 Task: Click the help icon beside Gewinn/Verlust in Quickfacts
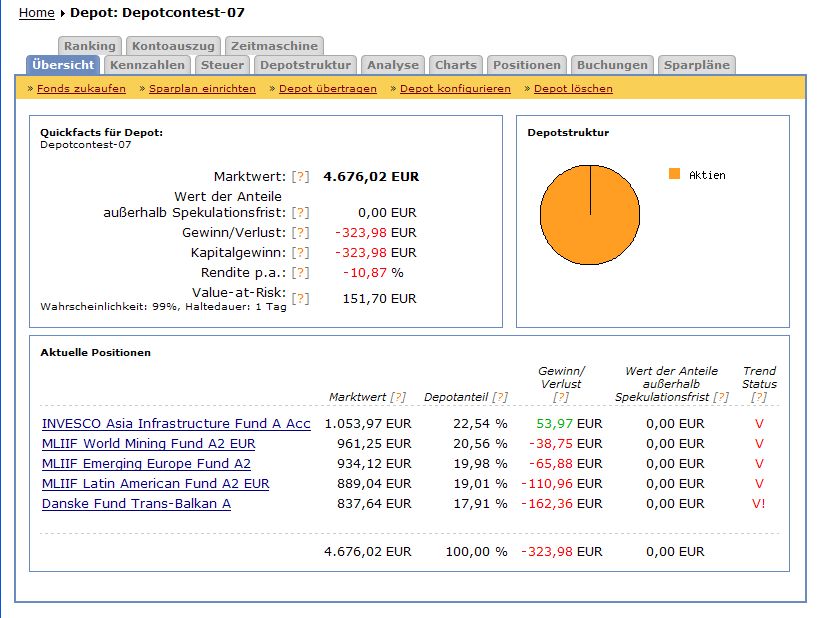click(x=300, y=233)
